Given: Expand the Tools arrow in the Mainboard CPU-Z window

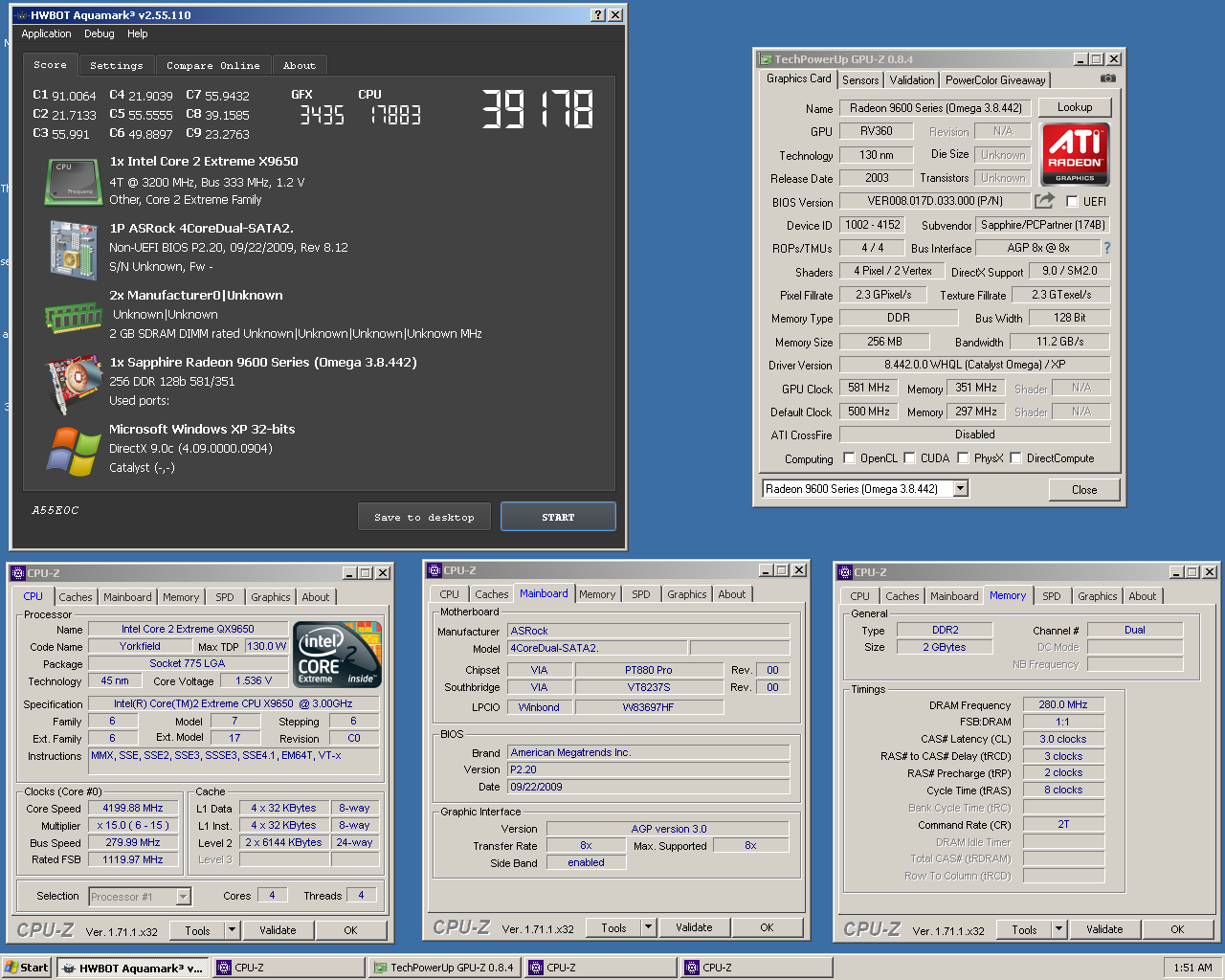Looking at the screenshot, I should (648, 927).
